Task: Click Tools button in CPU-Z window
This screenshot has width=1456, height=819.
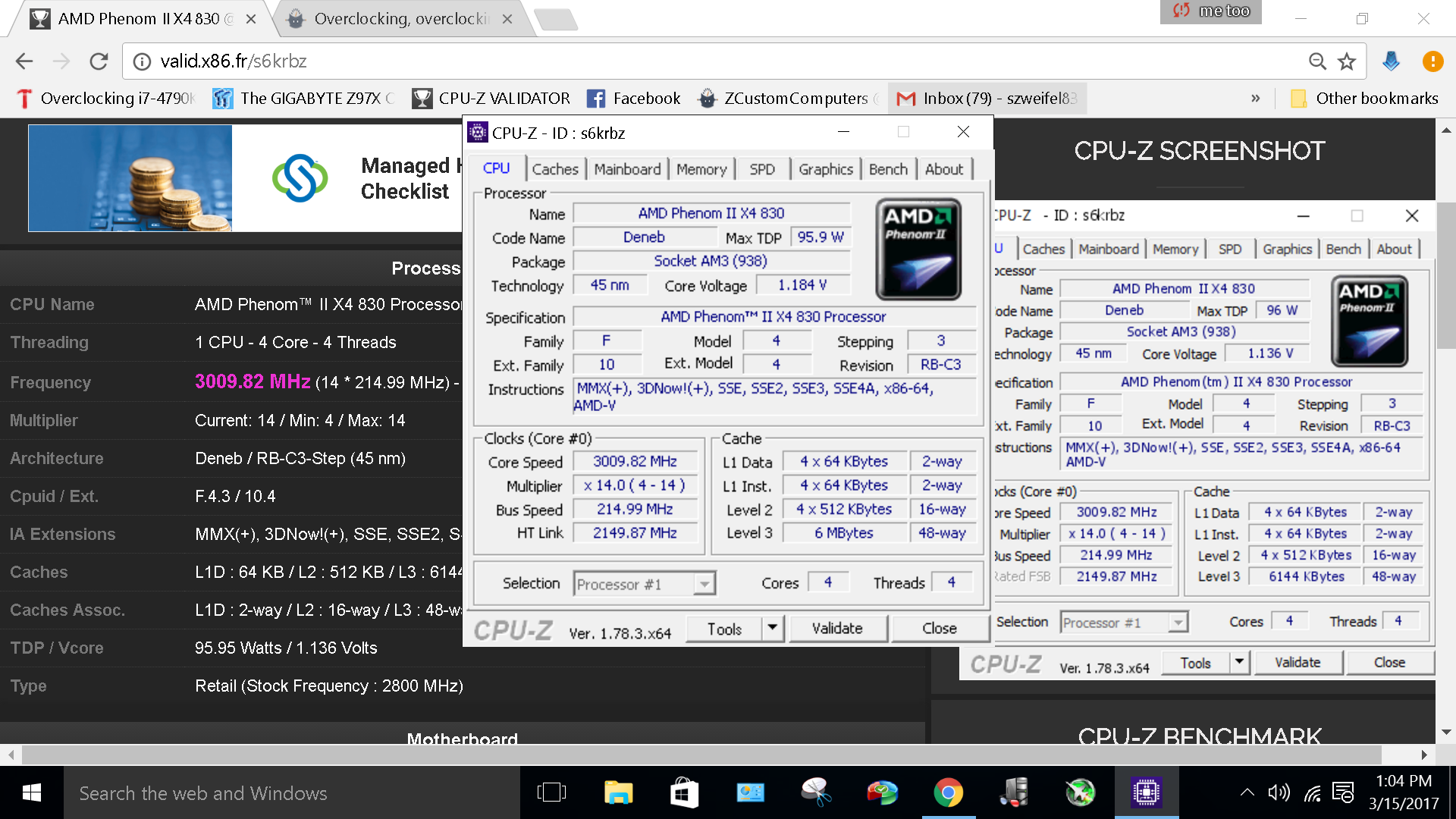Action: pos(724,629)
